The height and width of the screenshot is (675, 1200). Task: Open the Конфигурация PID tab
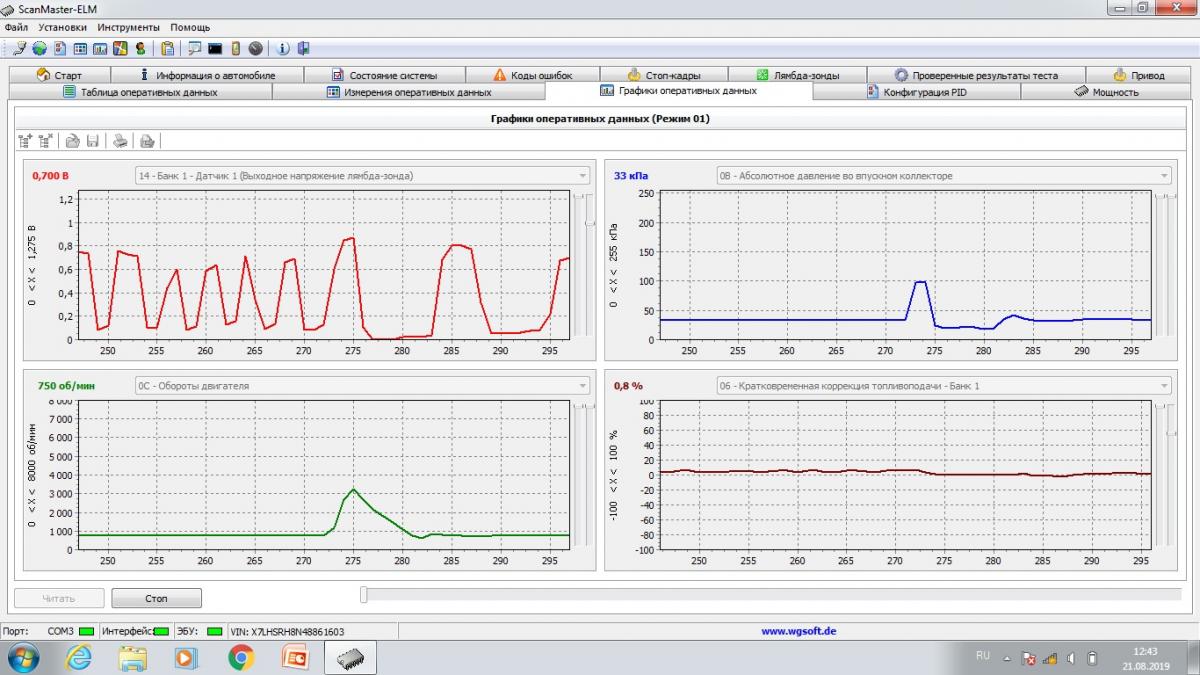[x=917, y=92]
